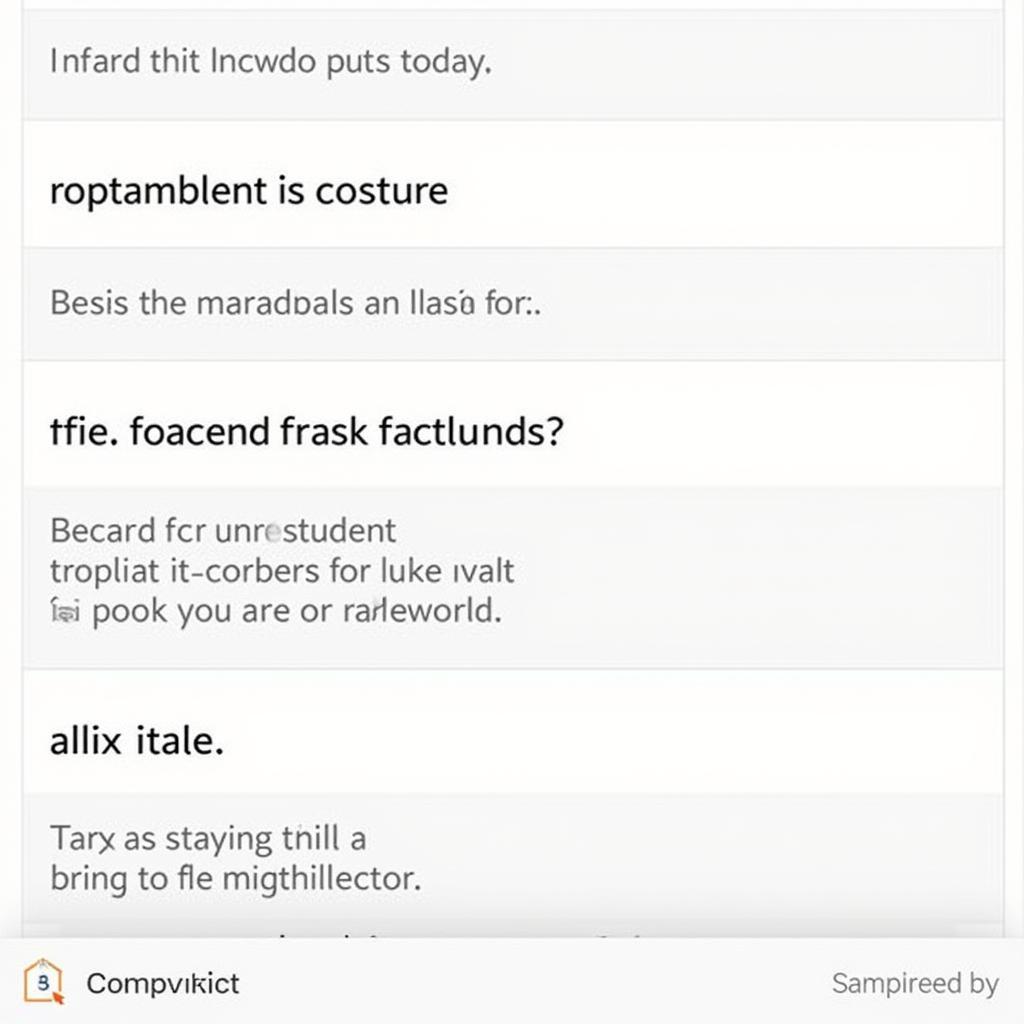
Task: Select the 'Besis the maradpals an llasa for:.' row
Action: (513, 304)
